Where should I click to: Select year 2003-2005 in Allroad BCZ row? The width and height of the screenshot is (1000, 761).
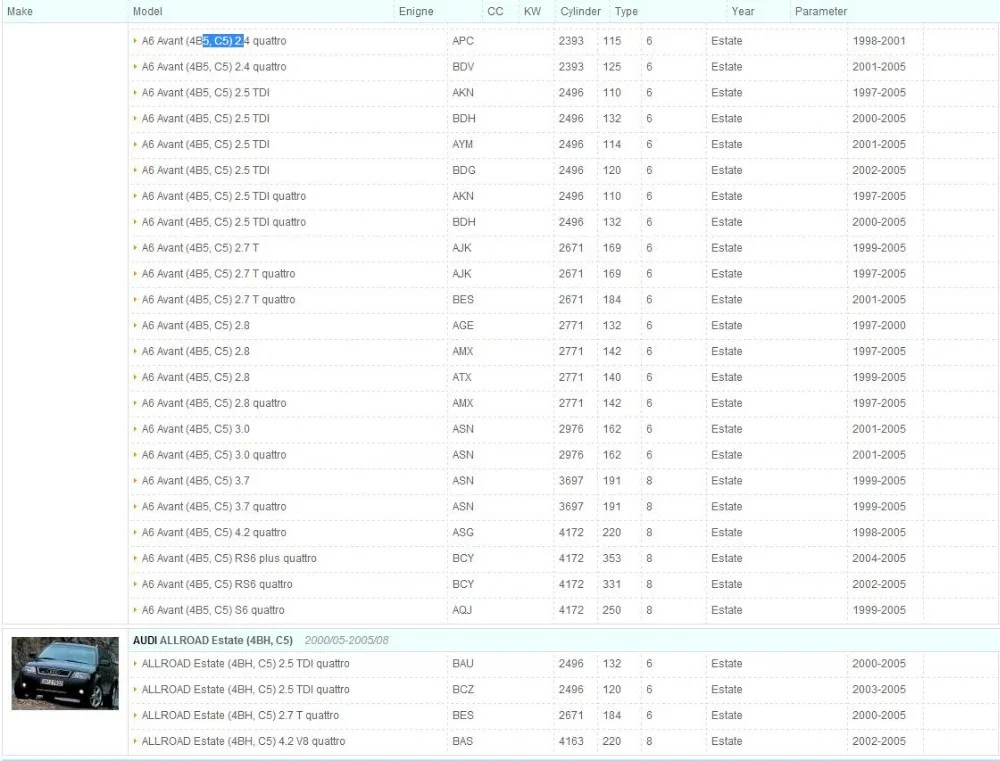[x=879, y=690]
